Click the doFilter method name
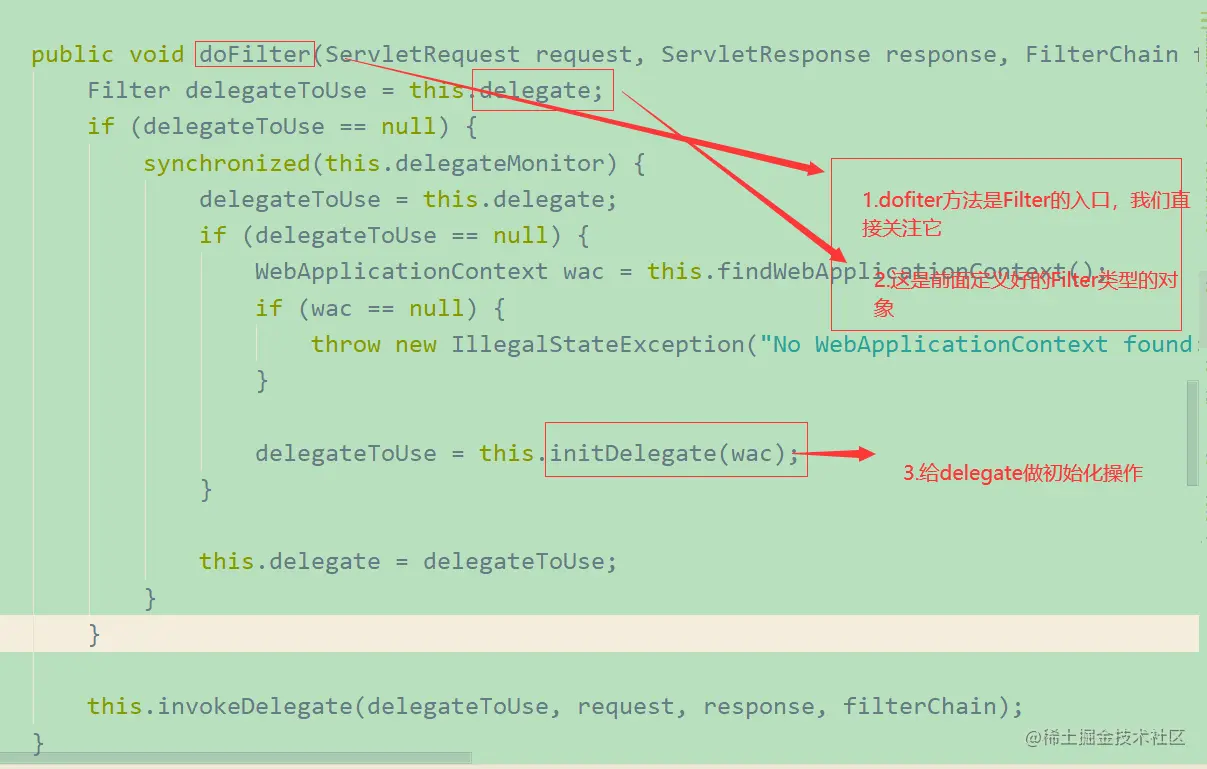Image resolution: width=1207 pixels, height=769 pixels. pyautogui.click(x=255, y=54)
